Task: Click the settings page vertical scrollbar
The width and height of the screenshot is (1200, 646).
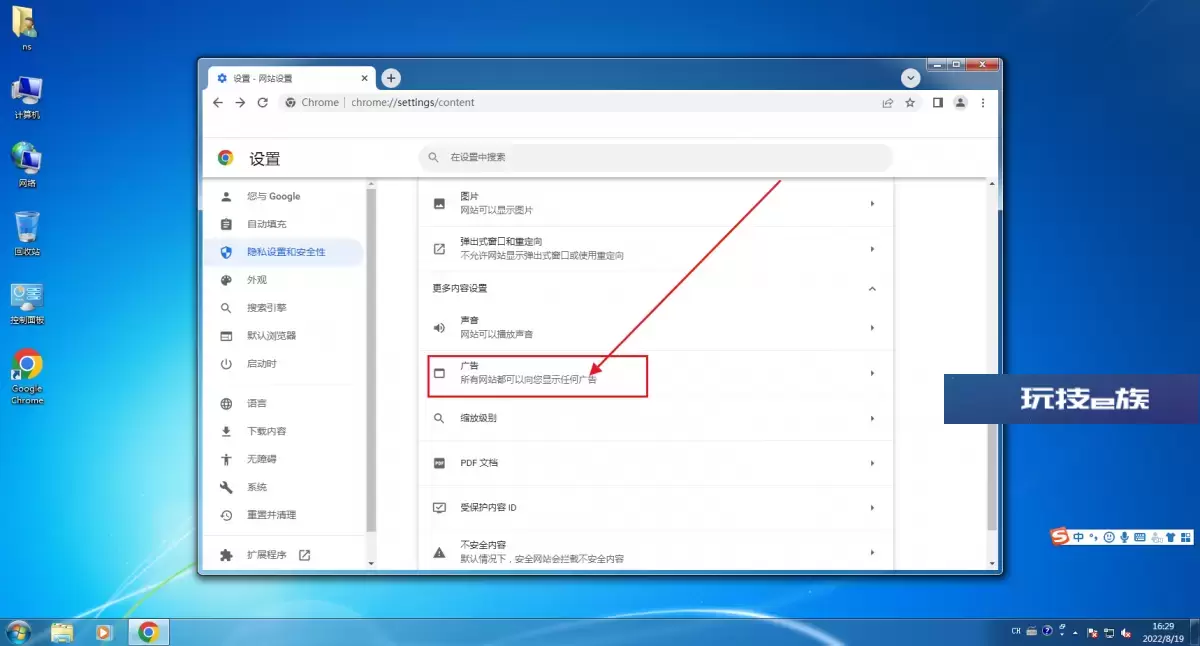Action: point(992,373)
